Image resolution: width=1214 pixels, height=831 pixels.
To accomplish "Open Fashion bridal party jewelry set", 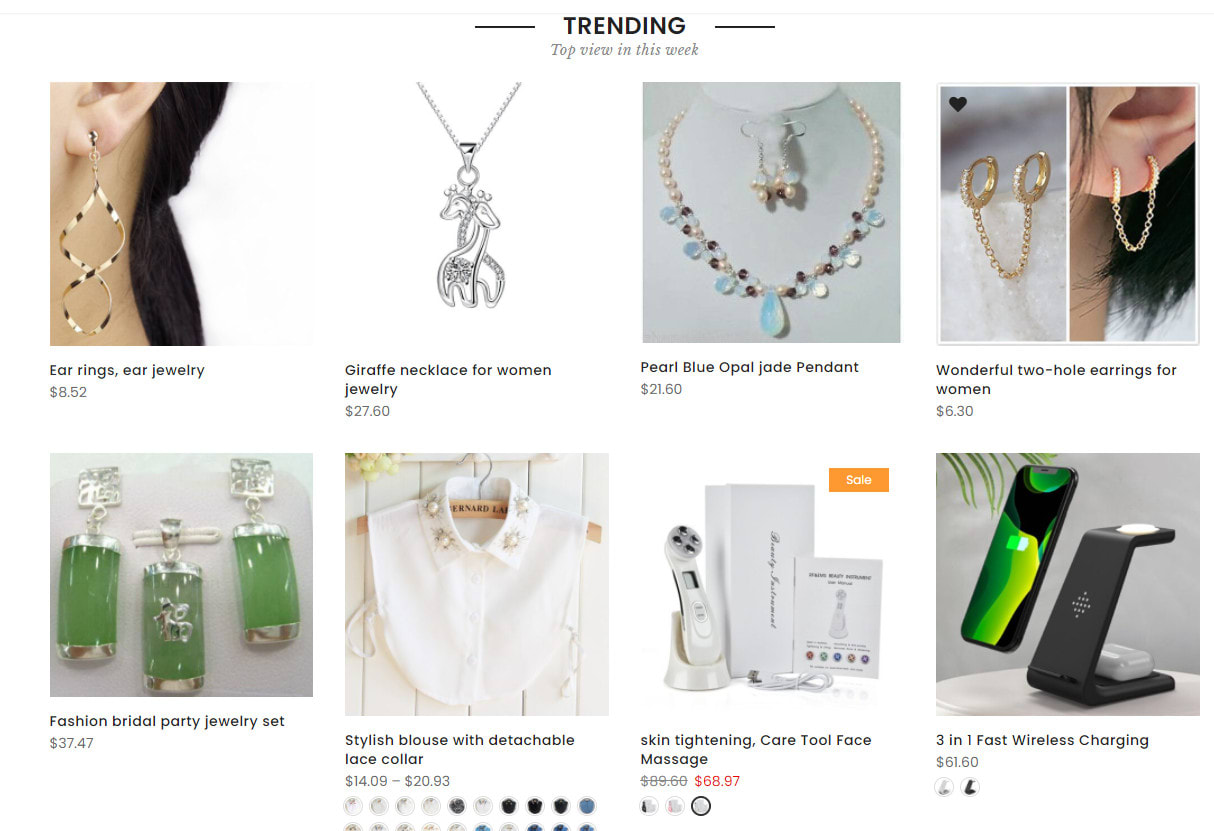I will [168, 721].
